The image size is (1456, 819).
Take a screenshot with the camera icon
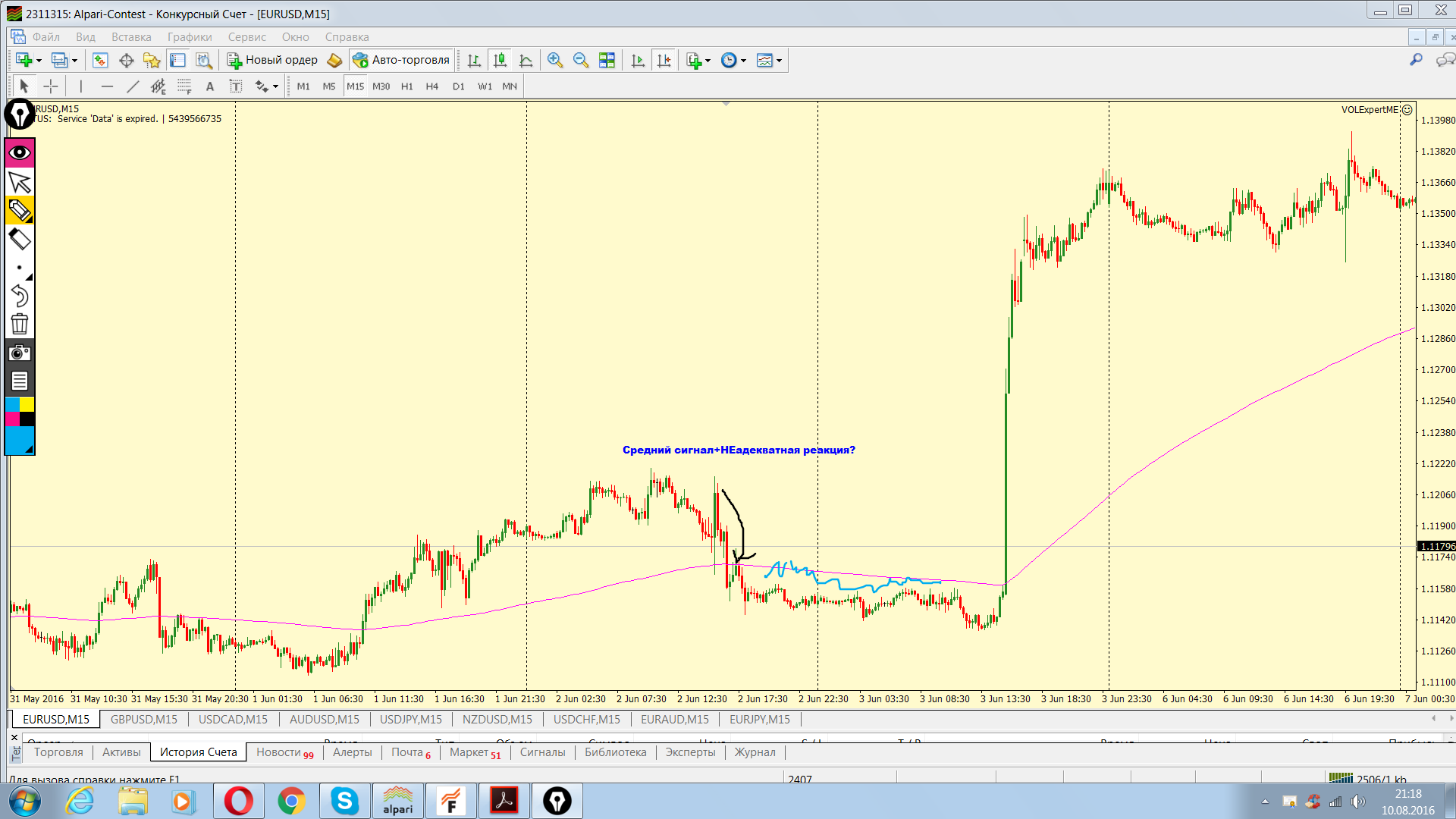click(x=20, y=353)
